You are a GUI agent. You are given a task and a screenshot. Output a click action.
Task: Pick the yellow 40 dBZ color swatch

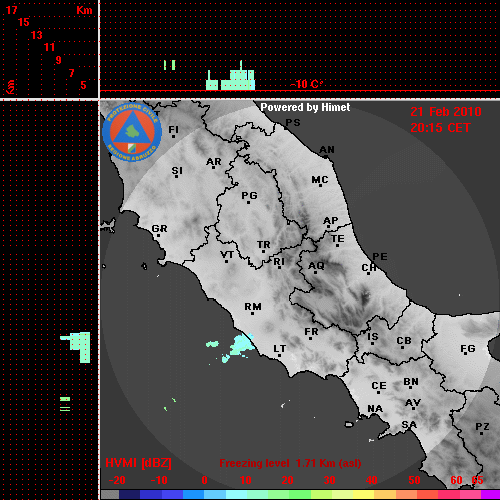click(363, 494)
